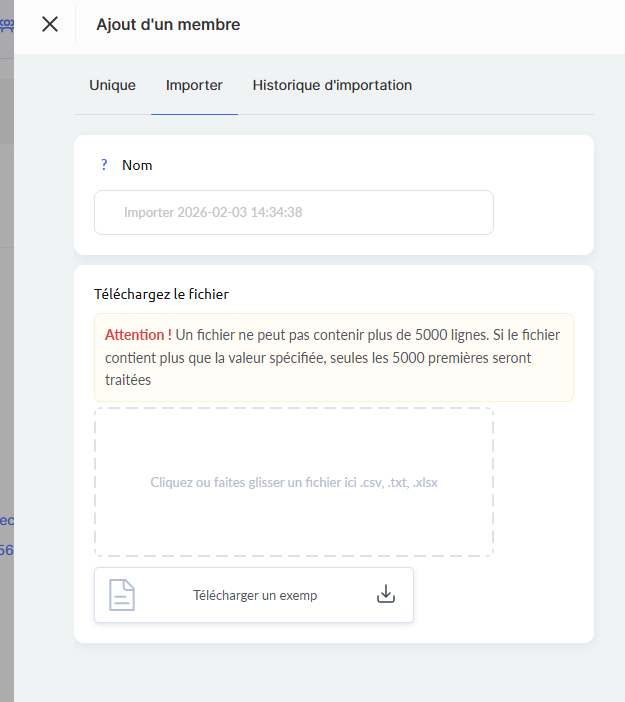Click the partially visible blue "ec" link

(x=6, y=520)
